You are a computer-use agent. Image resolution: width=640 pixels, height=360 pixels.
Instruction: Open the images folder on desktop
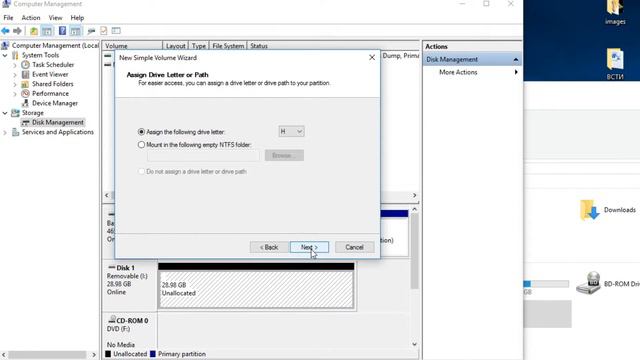pos(615,8)
